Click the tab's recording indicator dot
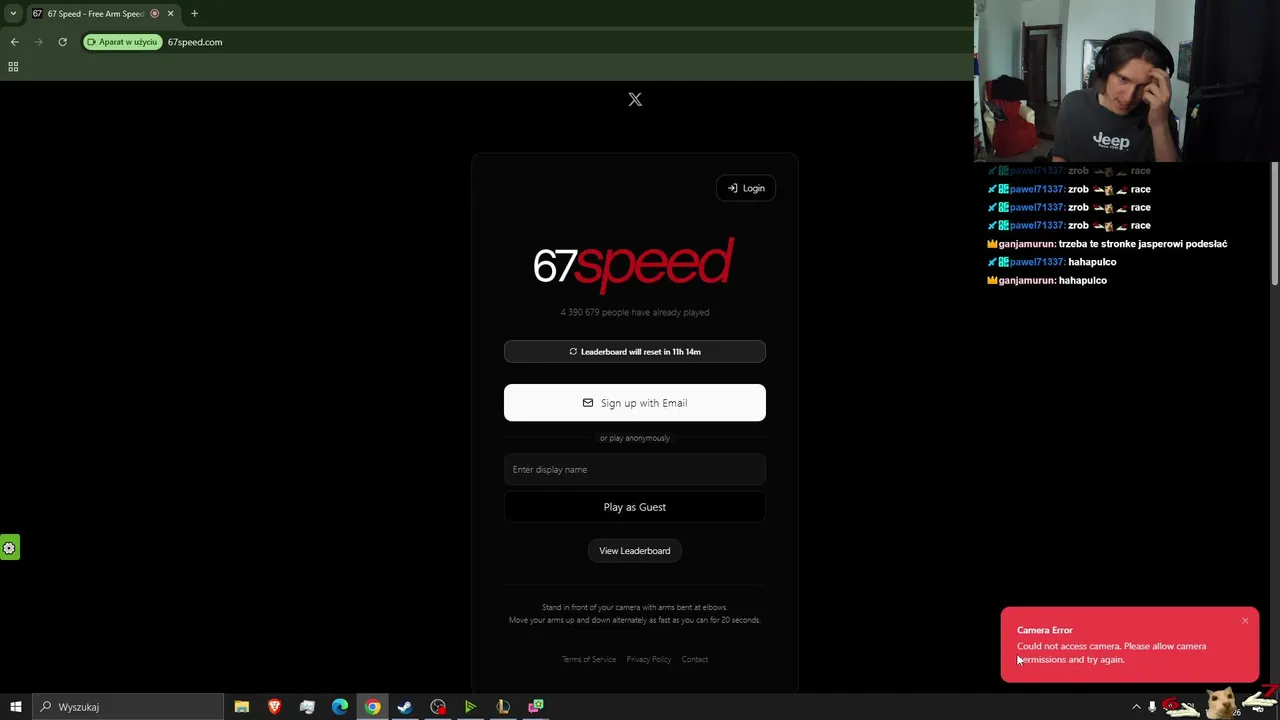This screenshot has width=1280, height=720. coord(154,14)
